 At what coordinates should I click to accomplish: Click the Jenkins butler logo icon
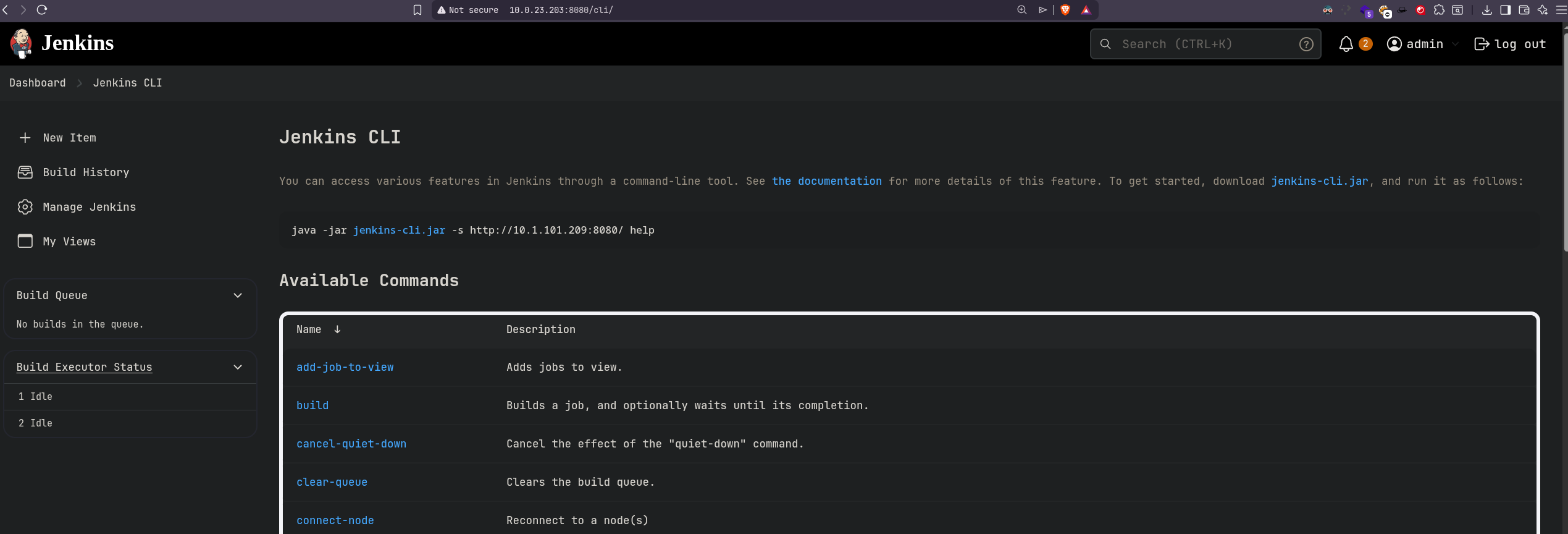click(21, 43)
